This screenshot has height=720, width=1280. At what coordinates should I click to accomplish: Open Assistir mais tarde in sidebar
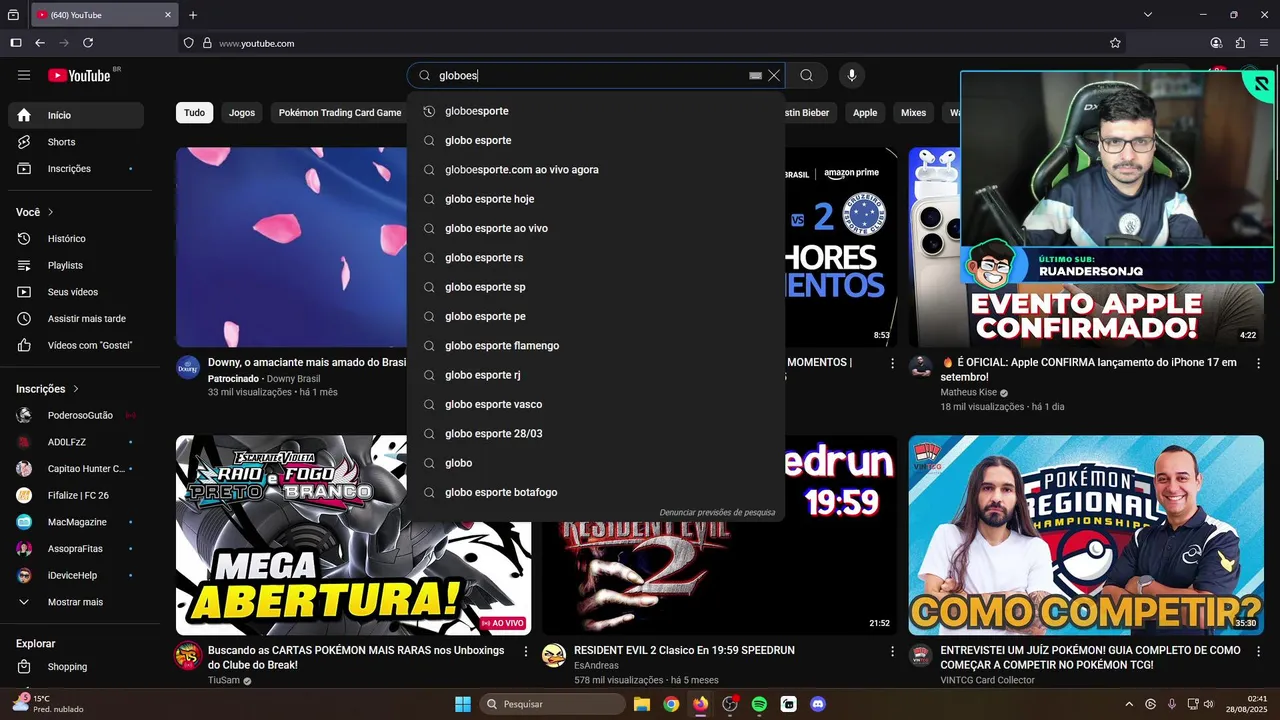click(76, 319)
